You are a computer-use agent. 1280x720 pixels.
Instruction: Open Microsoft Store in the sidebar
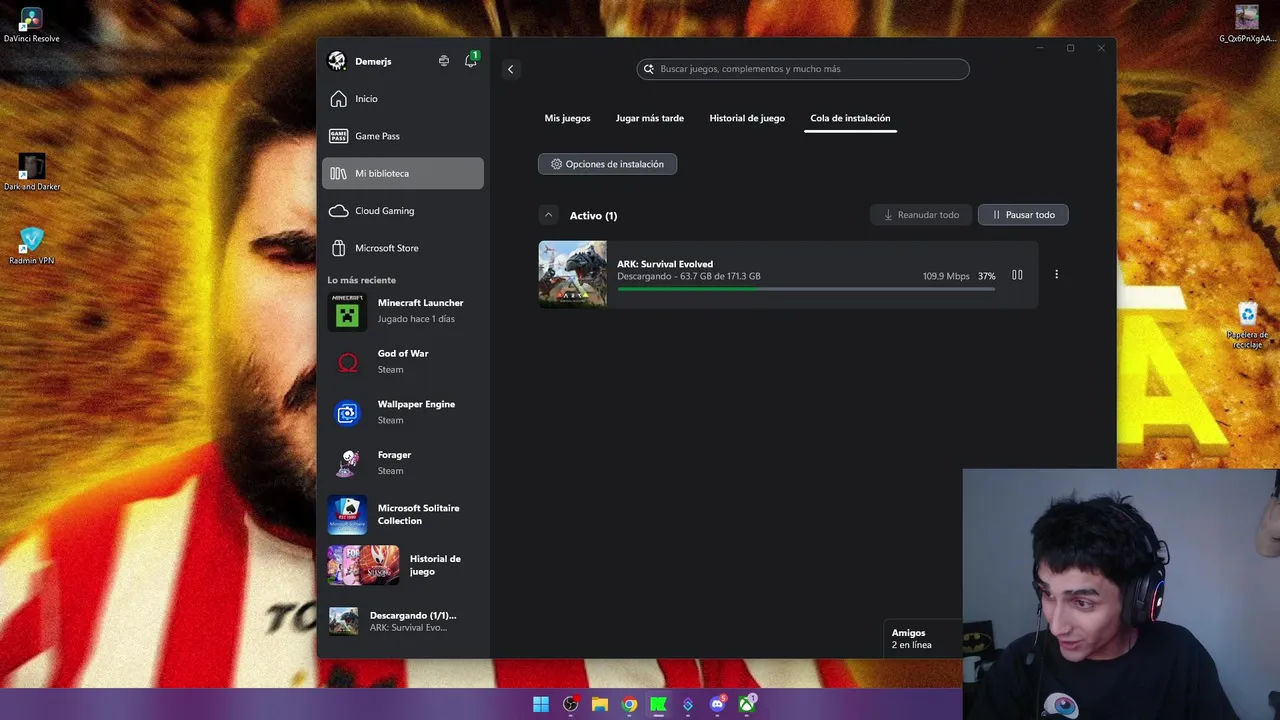[403, 248]
